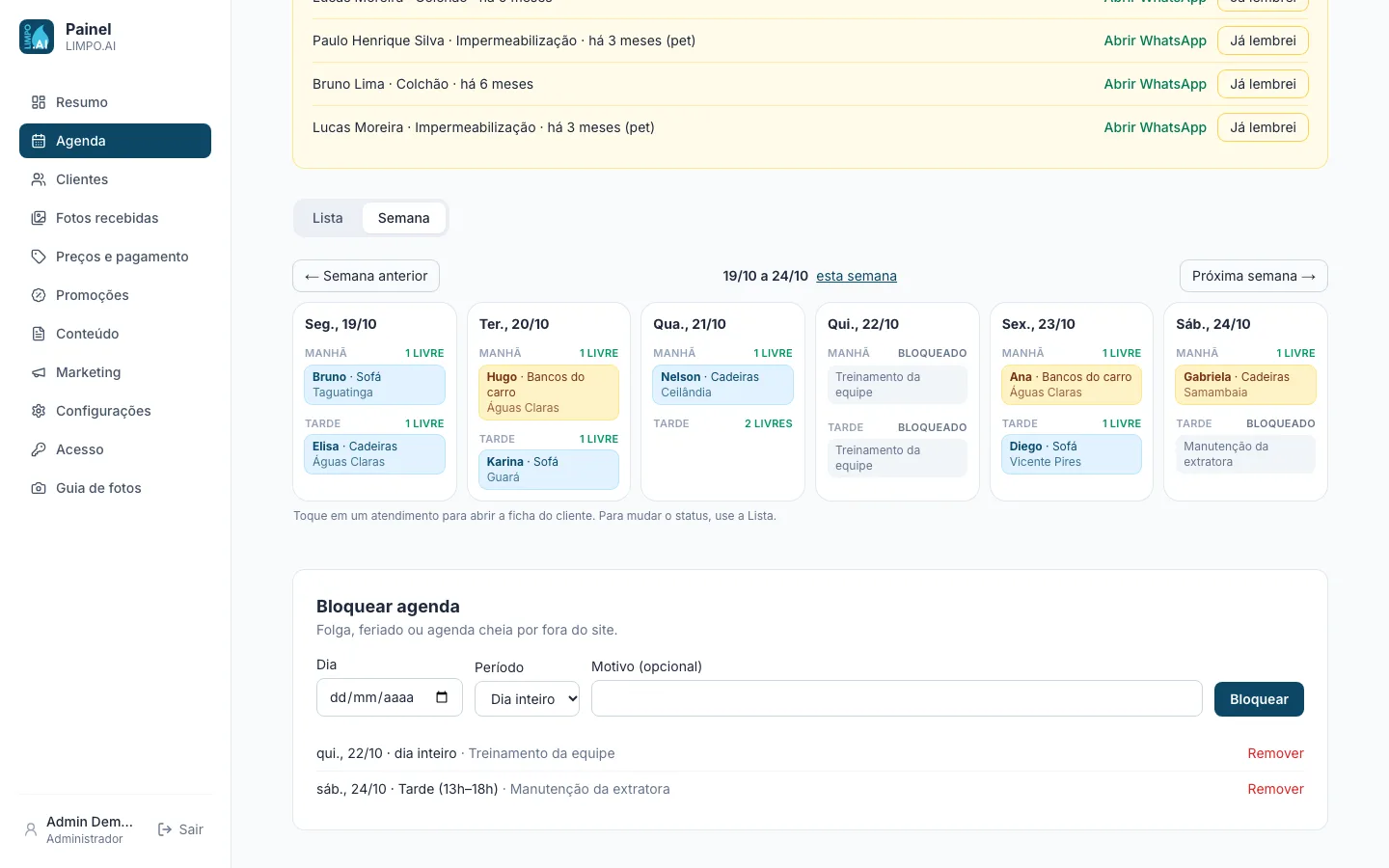Open the esta semana link
This screenshot has width=1389, height=868.
(857, 276)
